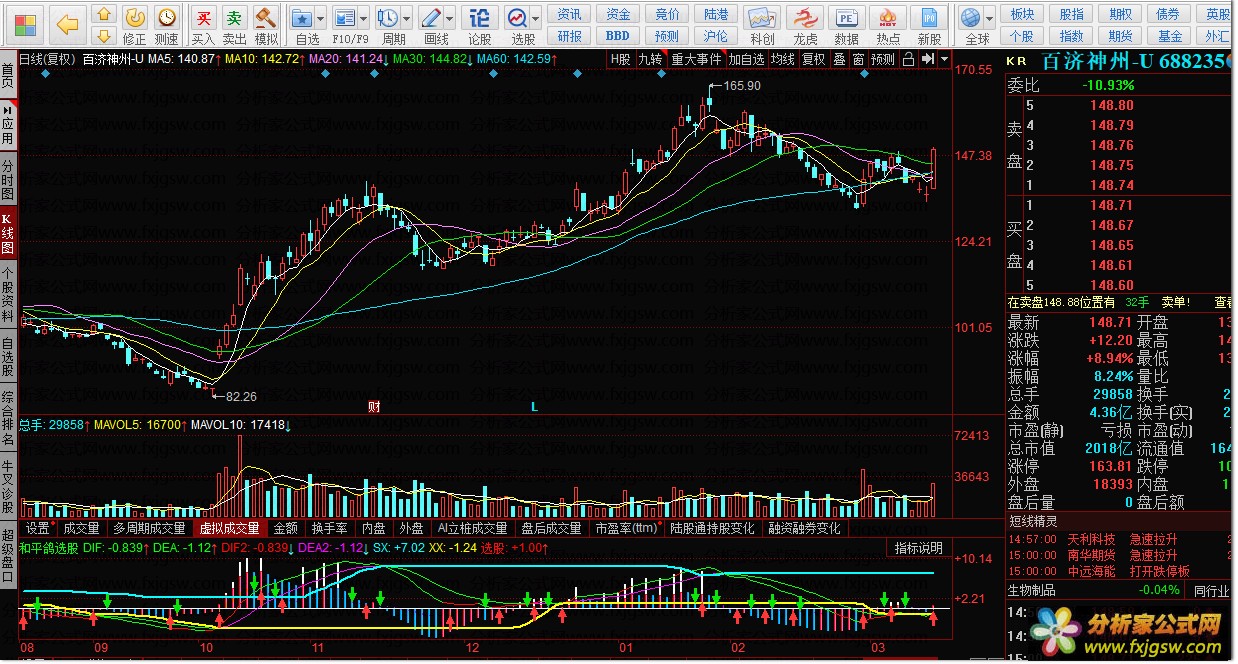
Task: Toggle 复权 price adjustment
Action: point(814,59)
